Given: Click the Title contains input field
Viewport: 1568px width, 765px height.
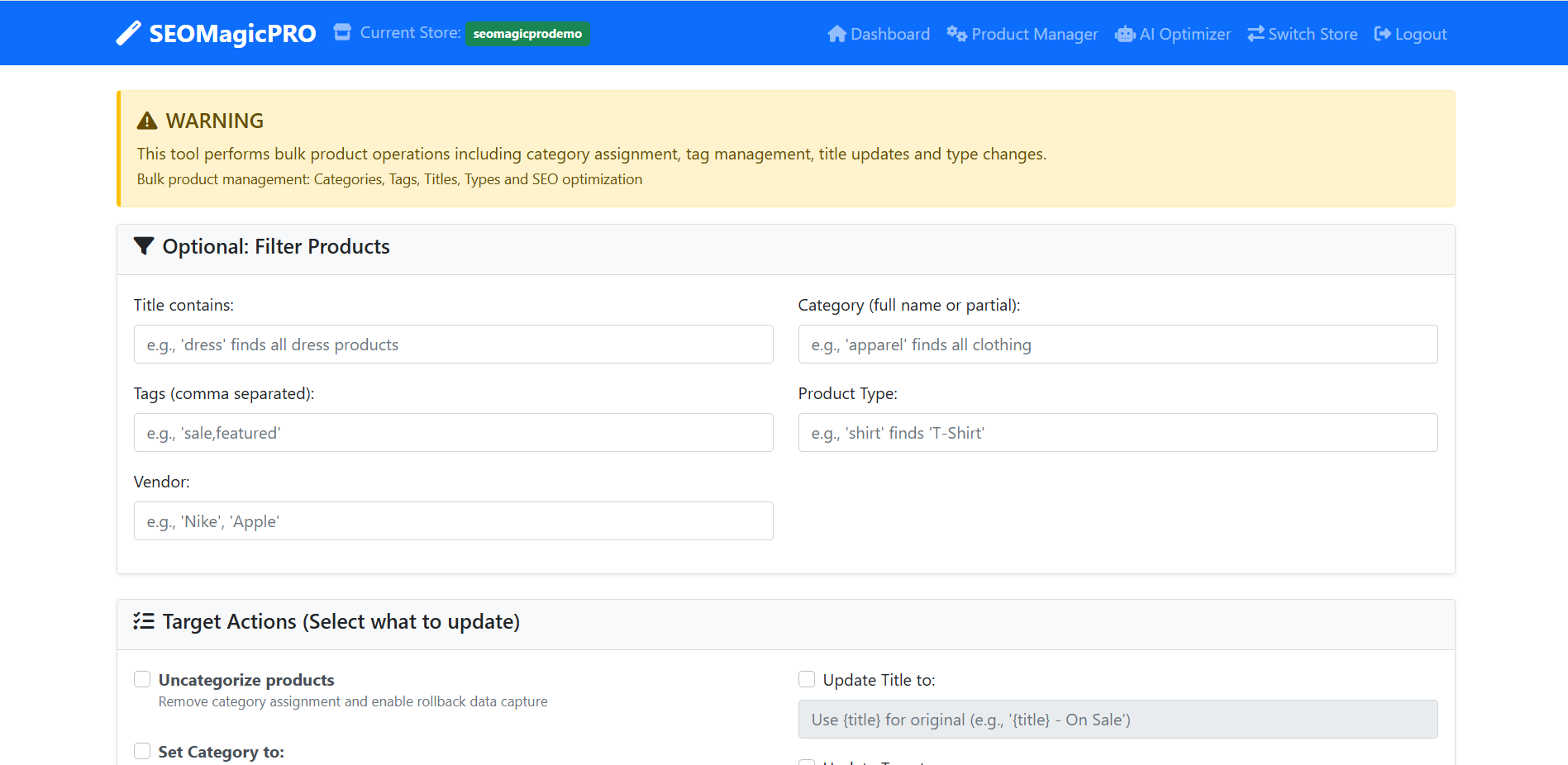Looking at the screenshot, I should coord(453,344).
